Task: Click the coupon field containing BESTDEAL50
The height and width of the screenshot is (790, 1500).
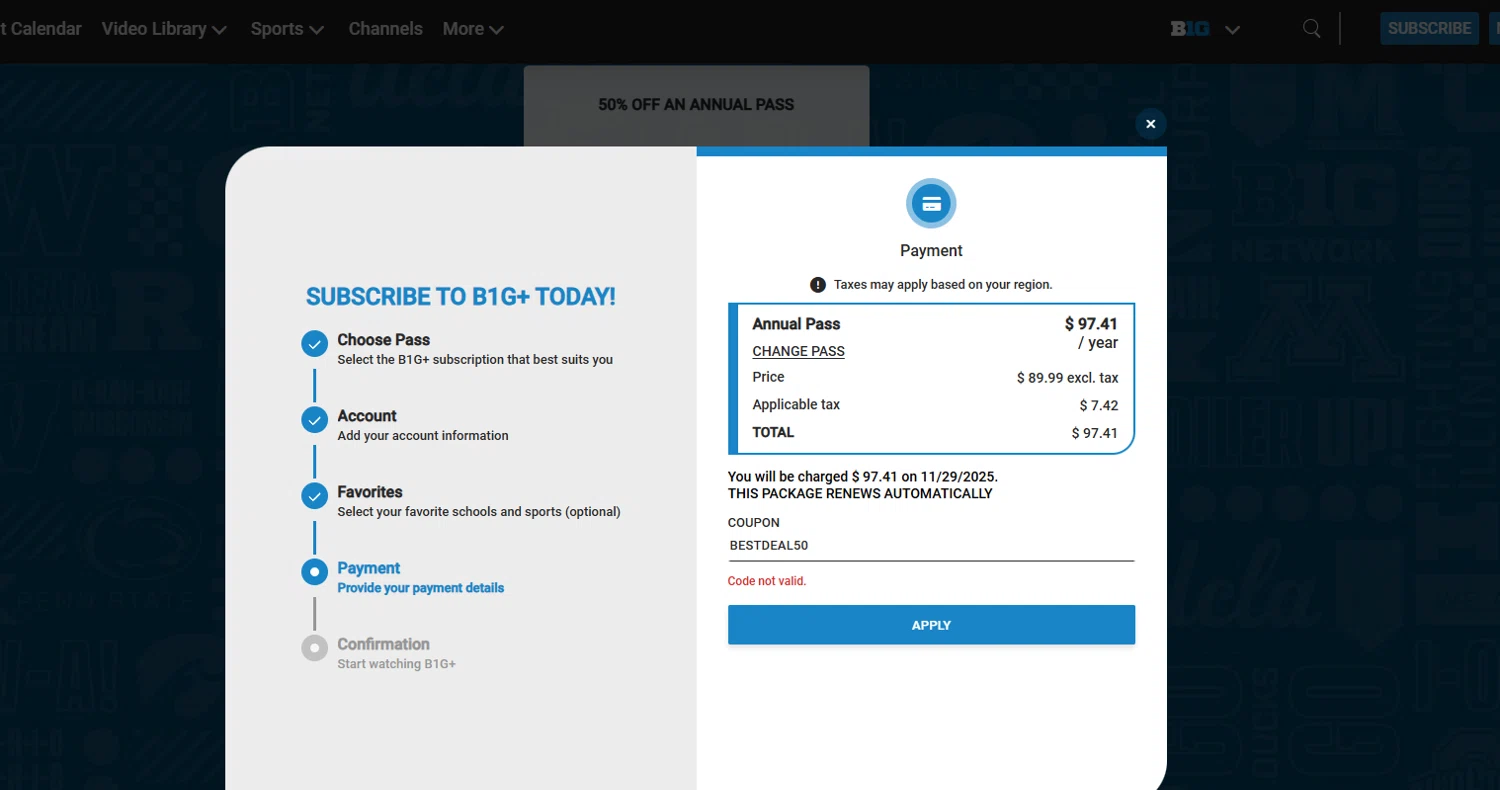Action: pyautogui.click(x=931, y=546)
